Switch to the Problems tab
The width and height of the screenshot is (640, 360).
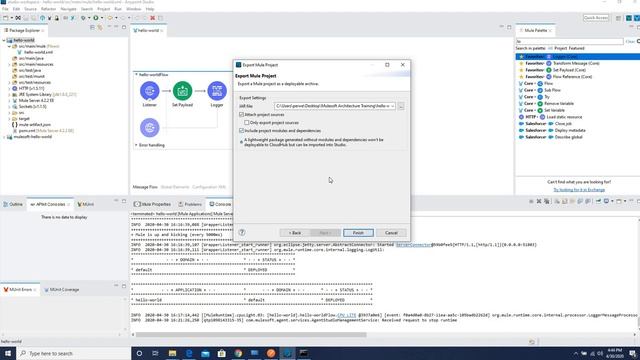tap(190, 204)
